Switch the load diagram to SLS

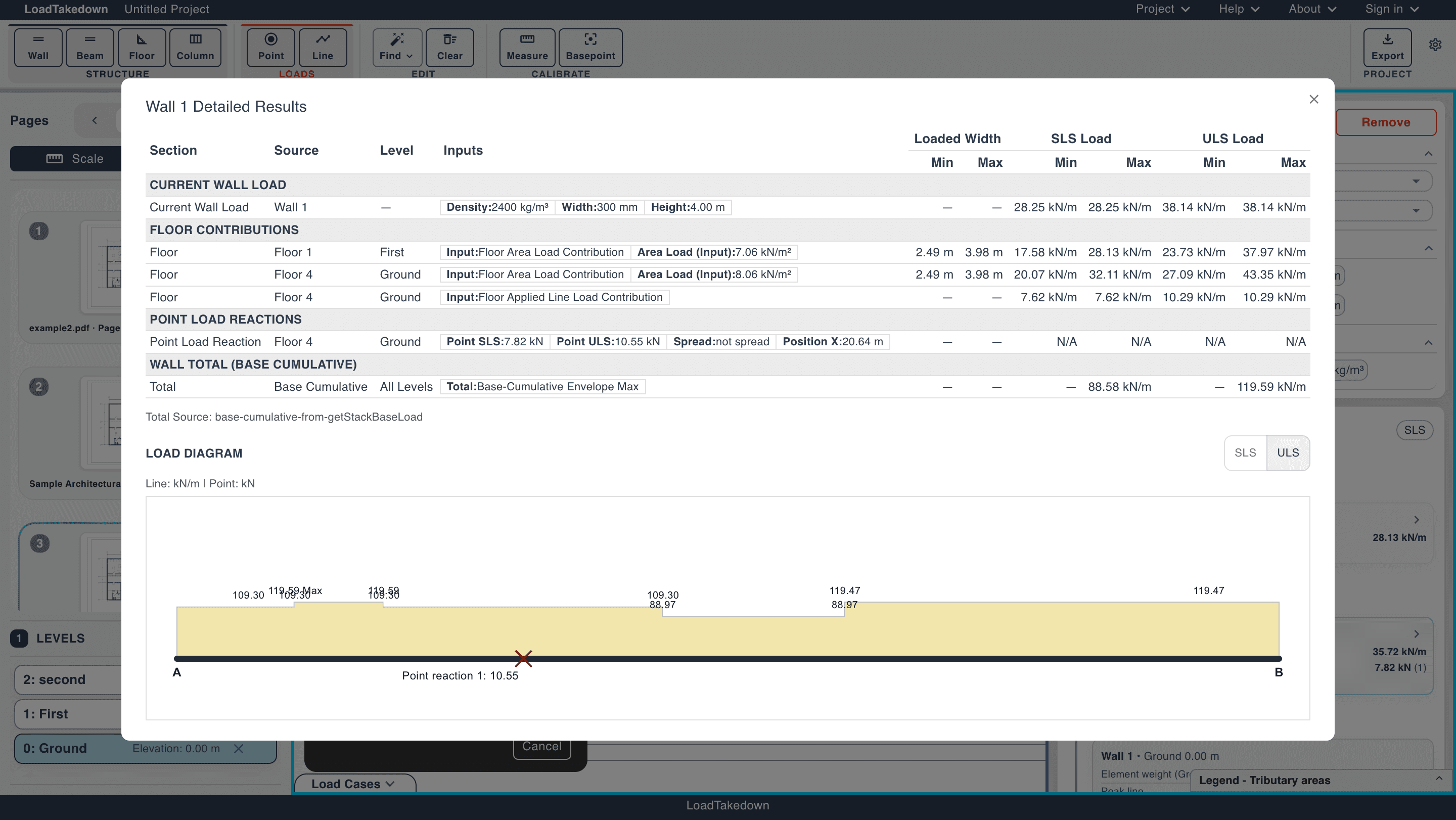(x=1245, y=452)
